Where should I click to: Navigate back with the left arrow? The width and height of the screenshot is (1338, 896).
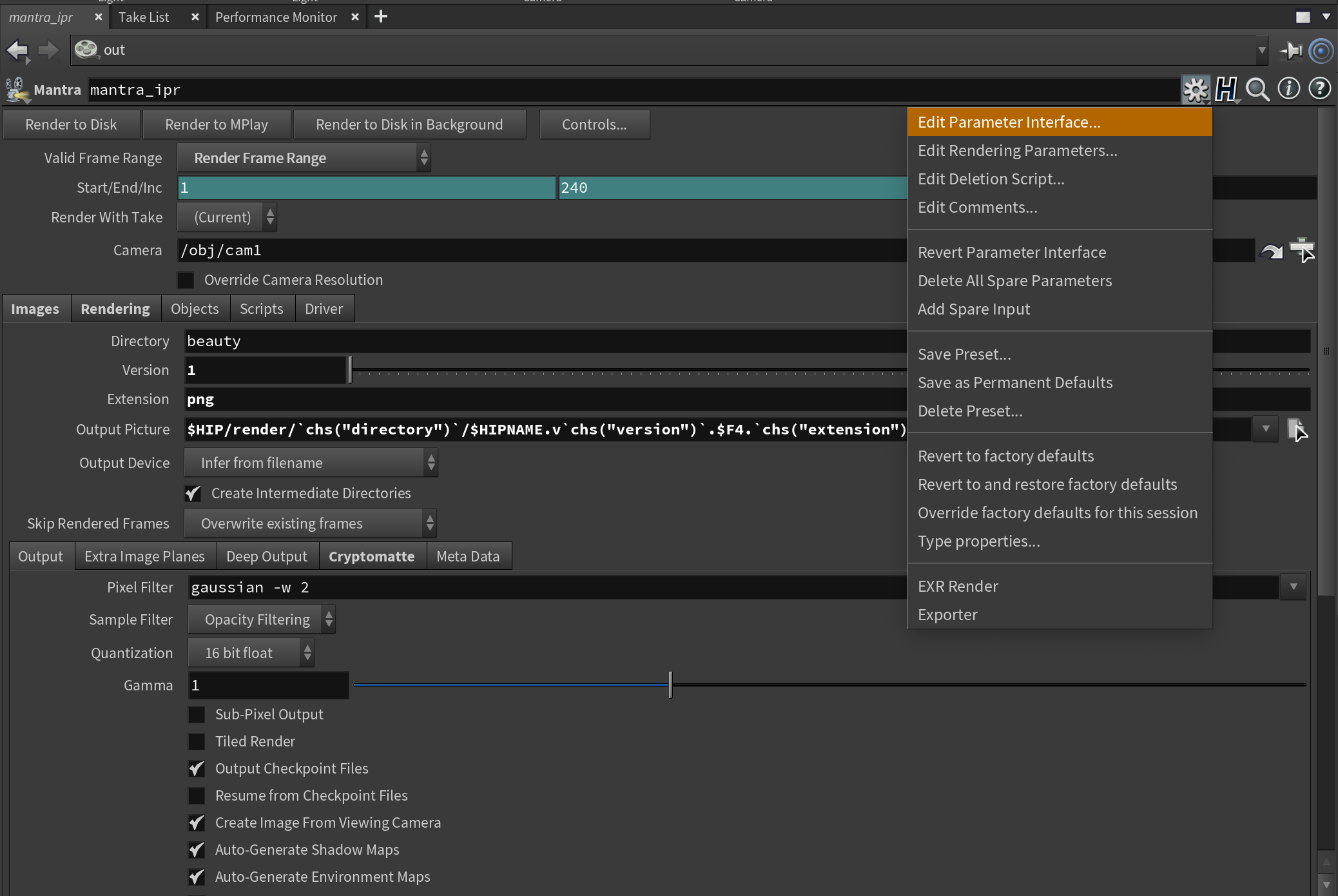click(x=17, y=50)
